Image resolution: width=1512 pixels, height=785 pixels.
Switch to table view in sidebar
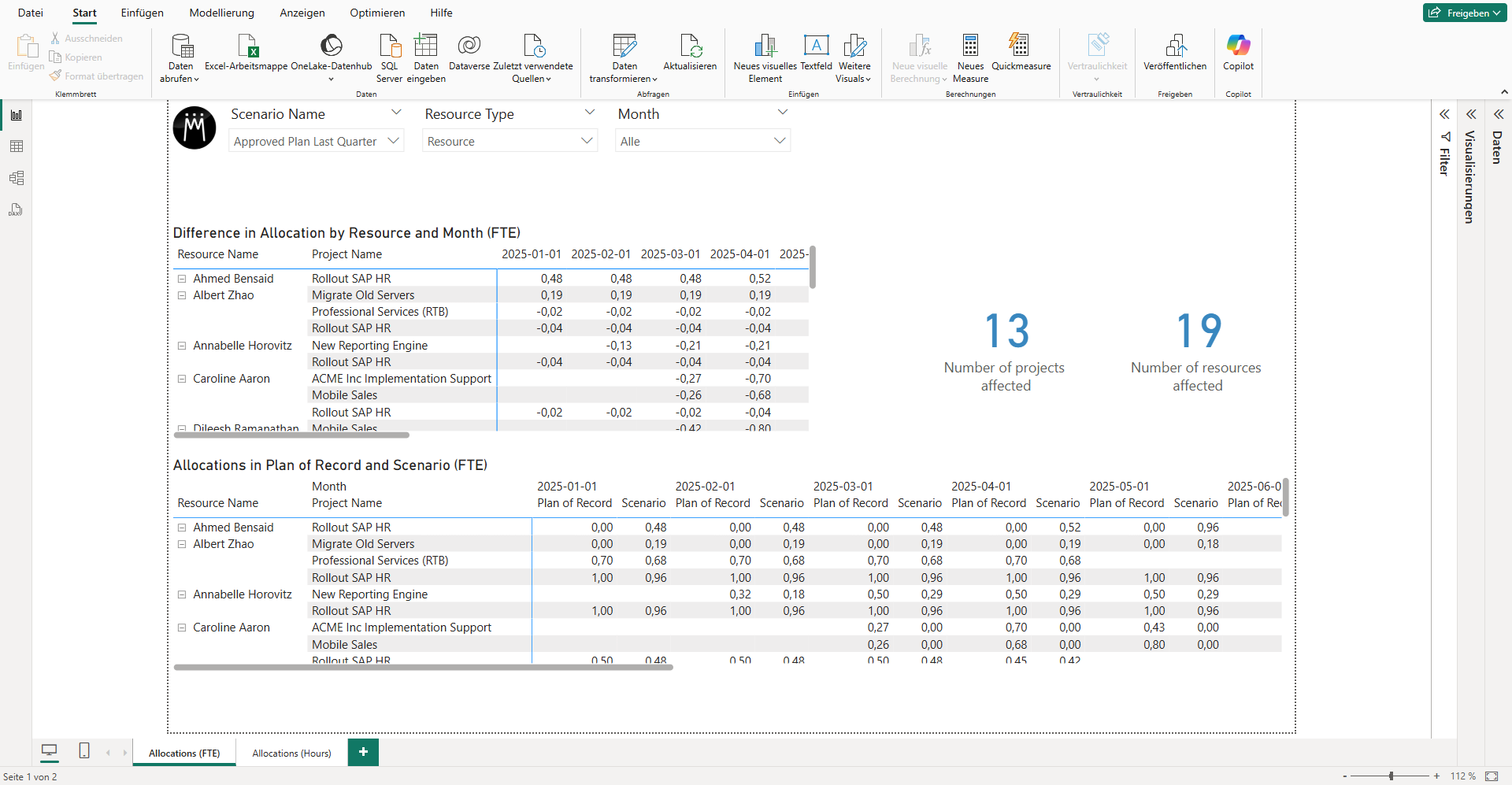17,146
